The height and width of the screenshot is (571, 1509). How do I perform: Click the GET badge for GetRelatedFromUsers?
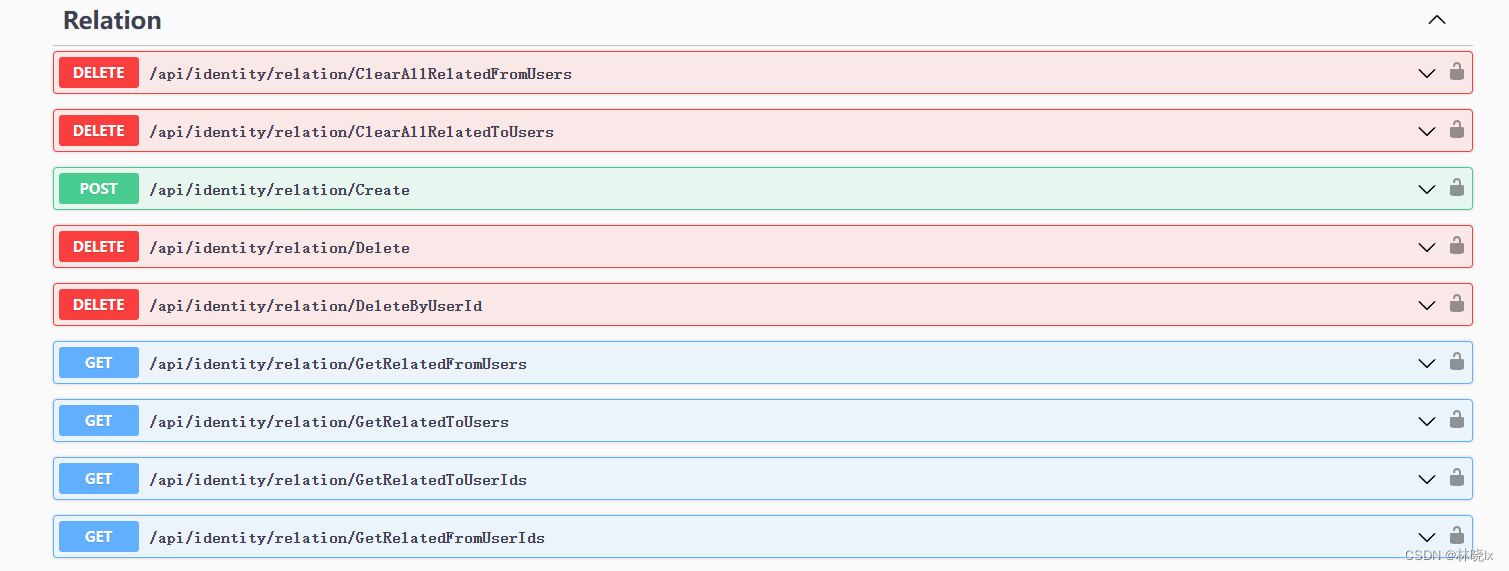point(99,363)
